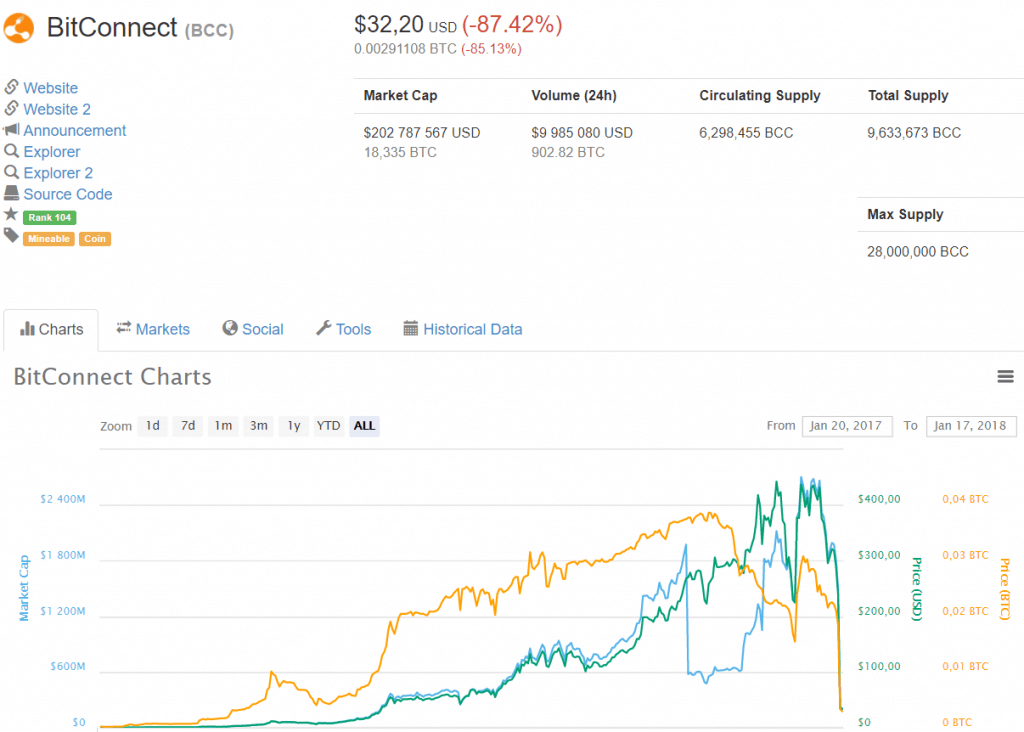Click the $32,20 USD price text
This screenshot has height=732, width=1024.
tap(405, 25)
